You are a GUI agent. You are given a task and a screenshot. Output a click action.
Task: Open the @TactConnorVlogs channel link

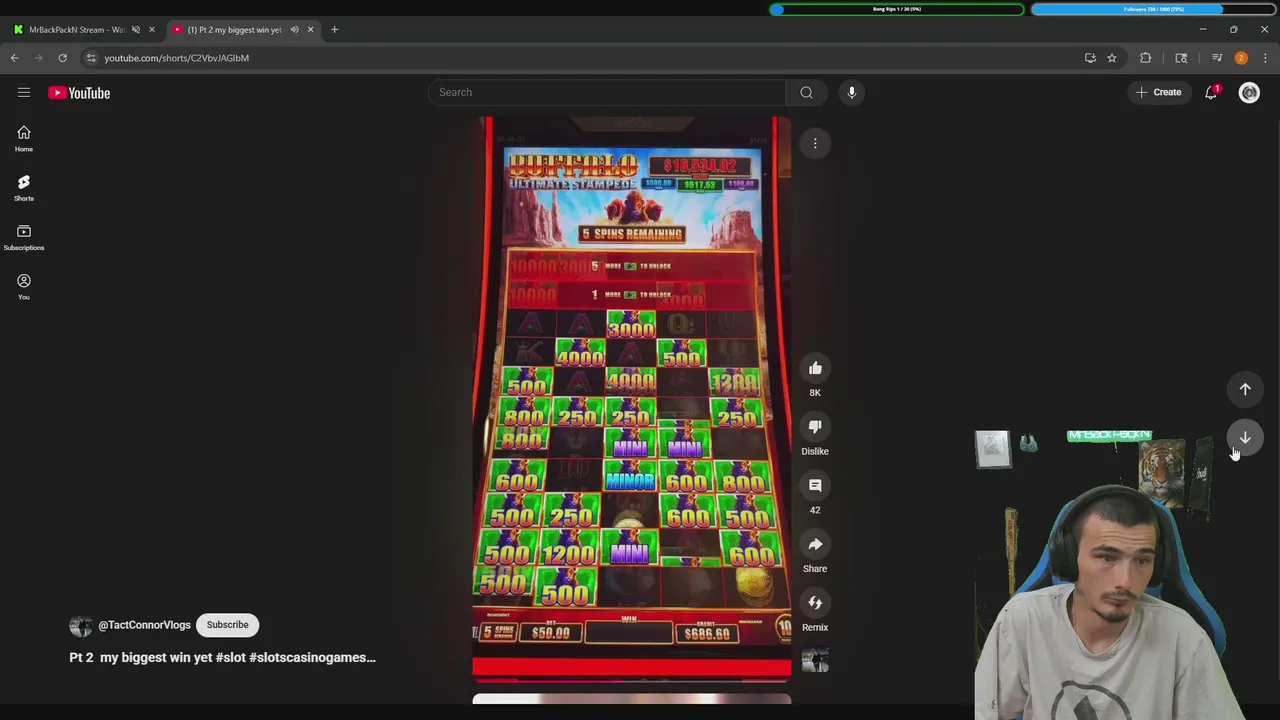coord(144,625)
